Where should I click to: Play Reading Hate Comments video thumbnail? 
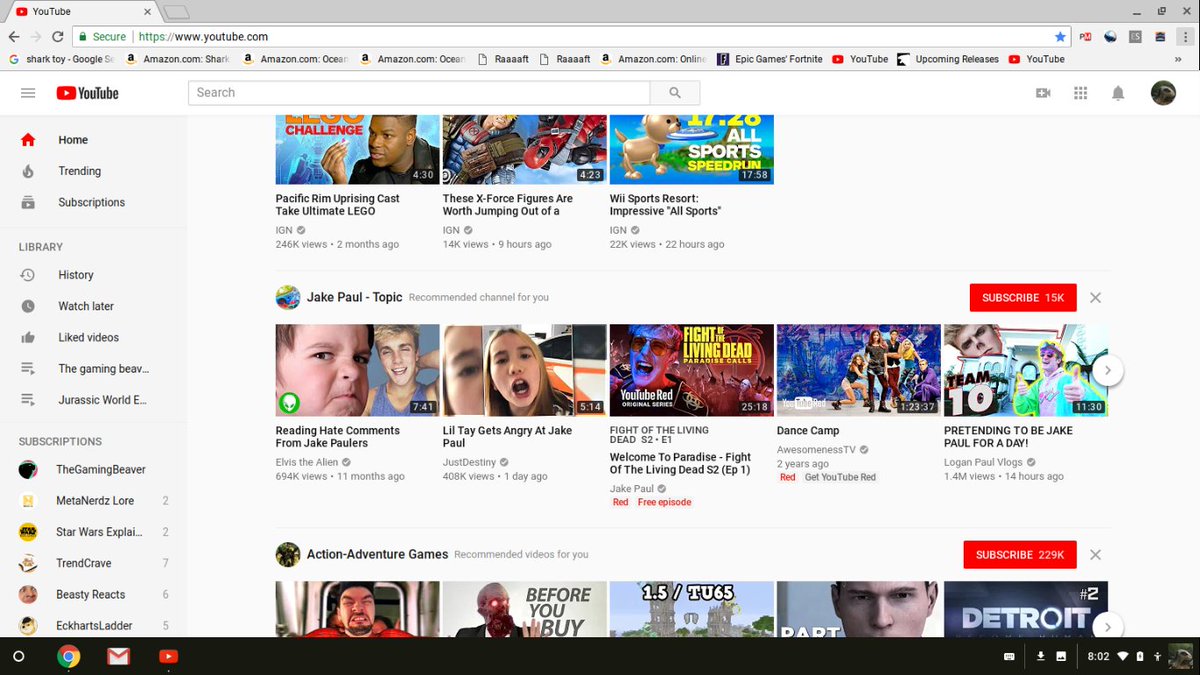point(357,370)
